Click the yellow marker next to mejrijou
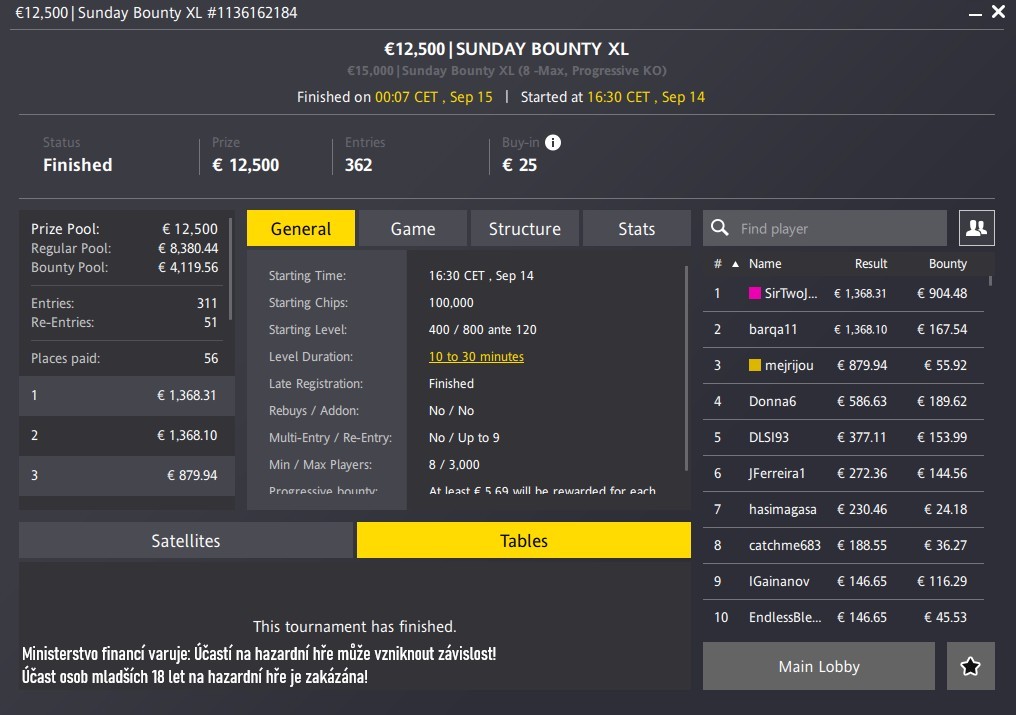This screenshot has height=715, width=1016. [x=755, y=366]
